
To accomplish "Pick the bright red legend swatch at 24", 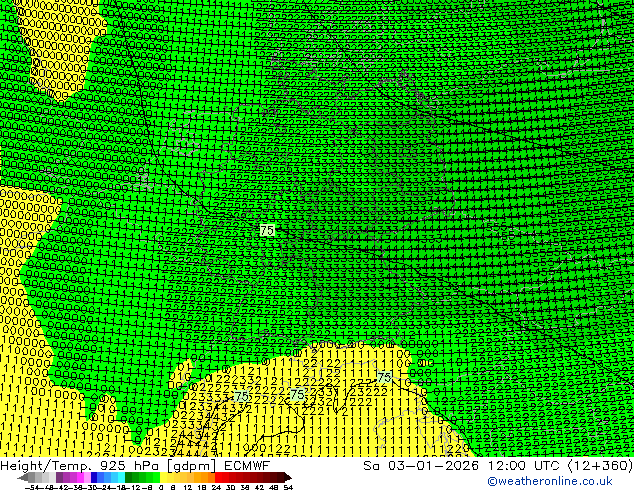I will [x=218, y=477].
